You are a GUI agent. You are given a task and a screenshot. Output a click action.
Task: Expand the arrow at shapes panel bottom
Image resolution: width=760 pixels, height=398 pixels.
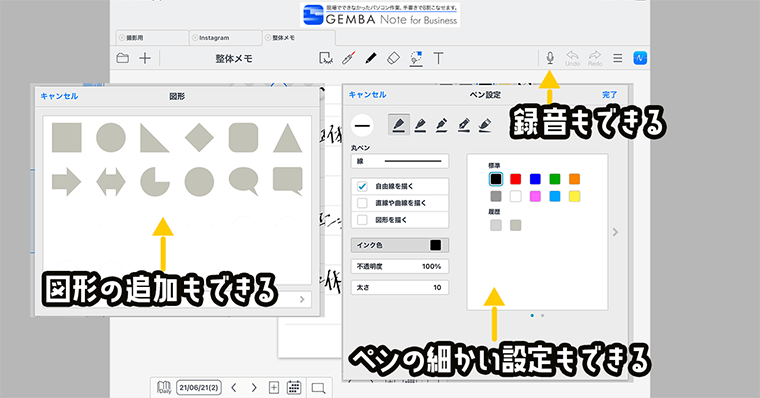[302, 299]
